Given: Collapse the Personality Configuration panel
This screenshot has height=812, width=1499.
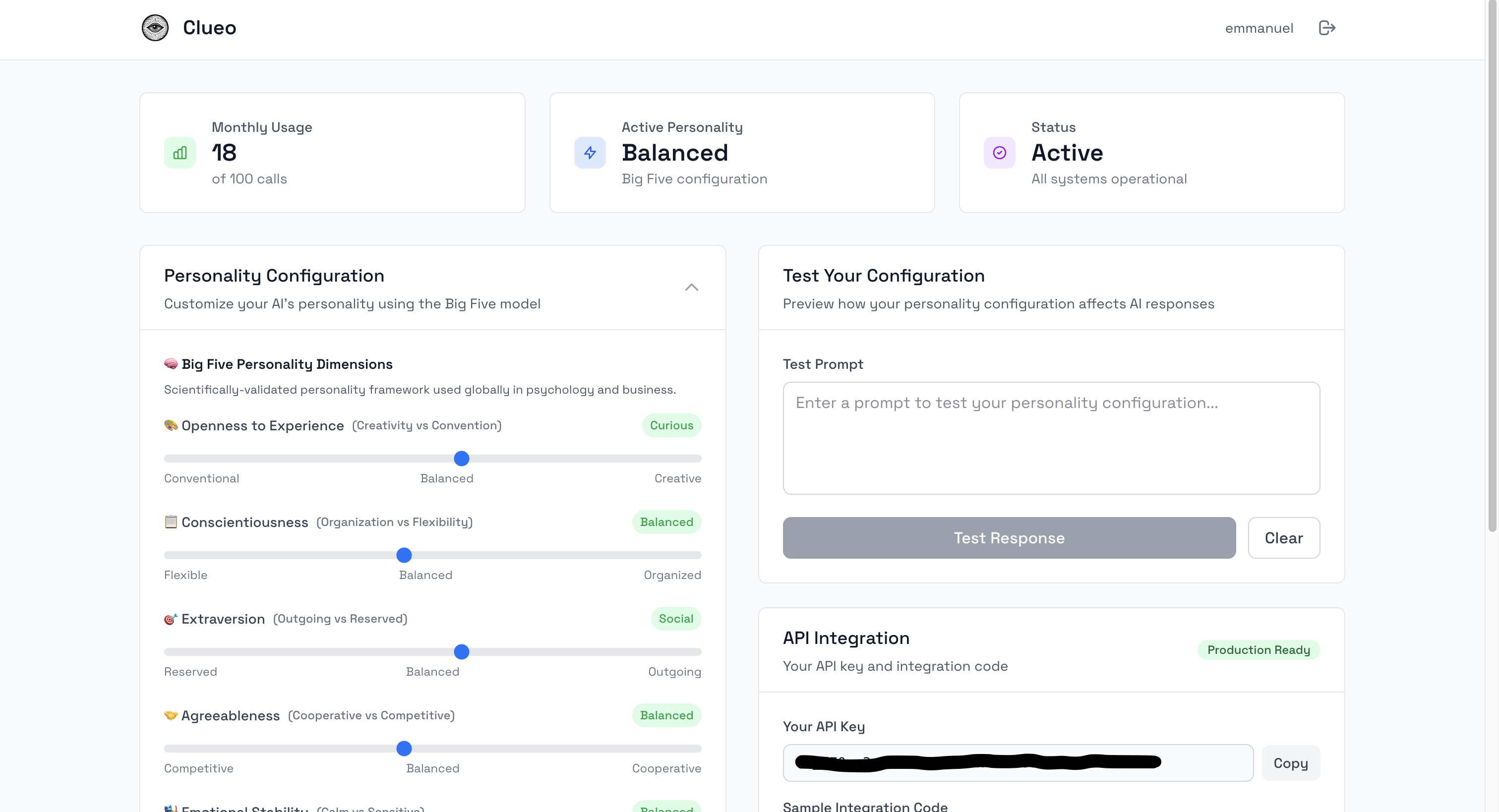Looking at the screenshot, I should (691, 288).
